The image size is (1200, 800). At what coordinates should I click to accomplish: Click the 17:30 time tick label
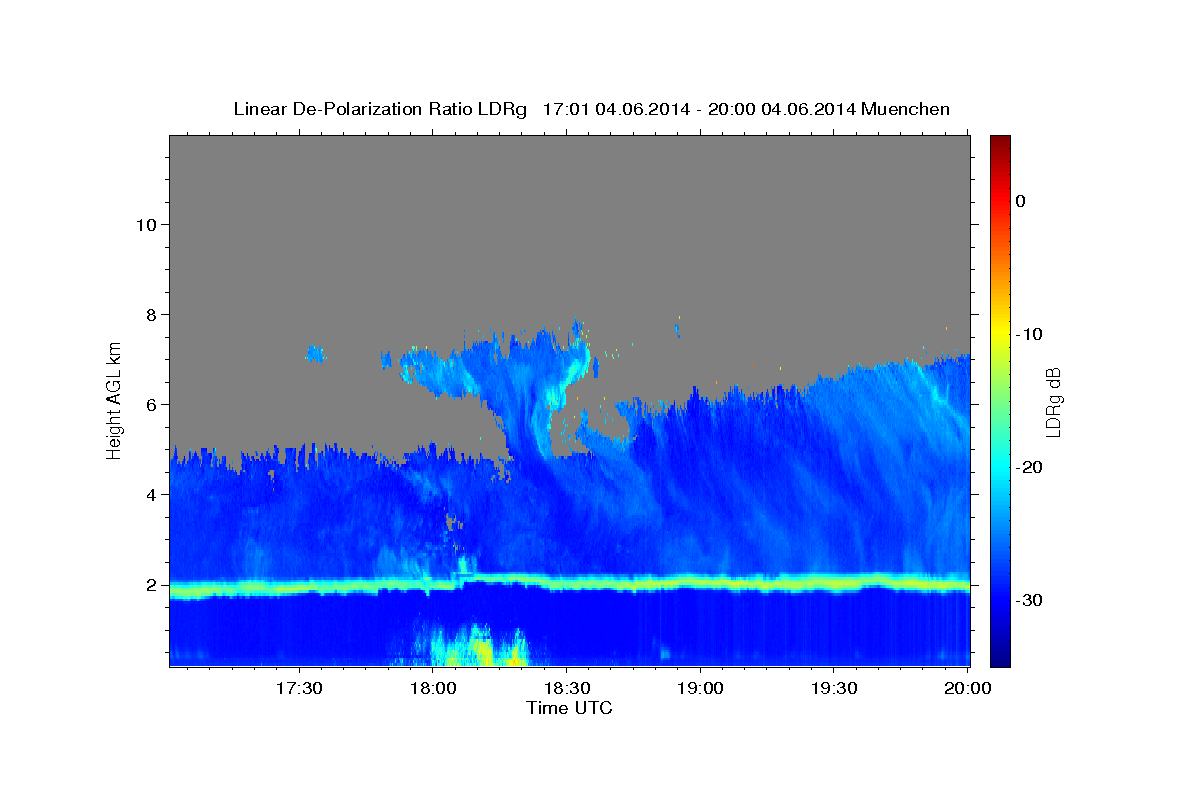tap(298, 689)
